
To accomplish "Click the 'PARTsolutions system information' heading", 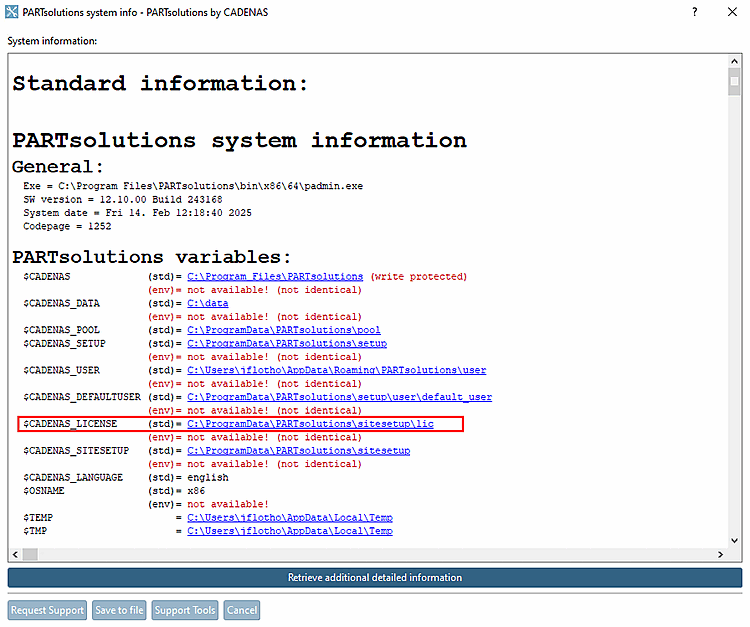I will click(239, 141).
